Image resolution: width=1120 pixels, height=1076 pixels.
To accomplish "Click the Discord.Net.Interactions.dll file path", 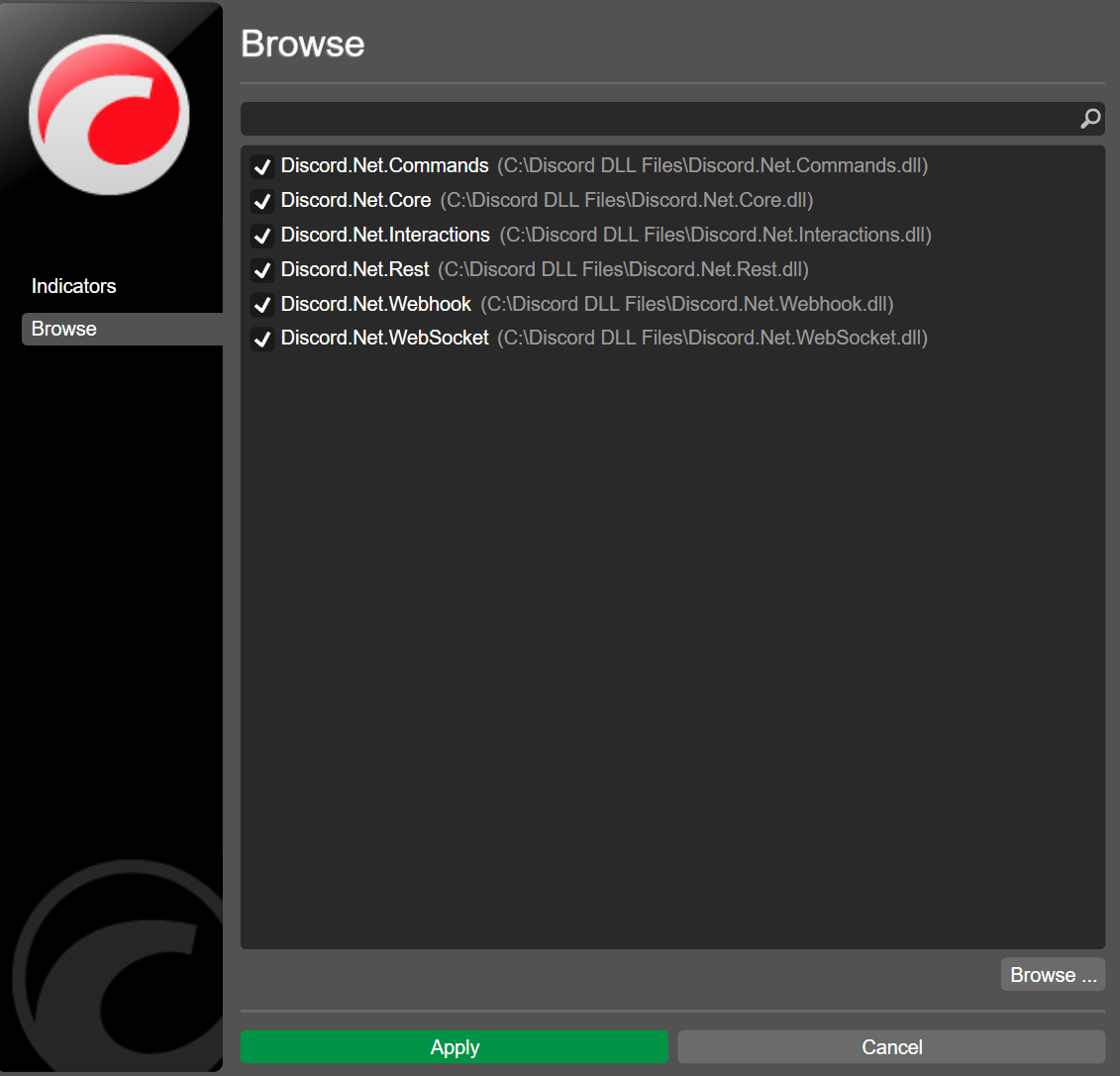I will 716,235.
